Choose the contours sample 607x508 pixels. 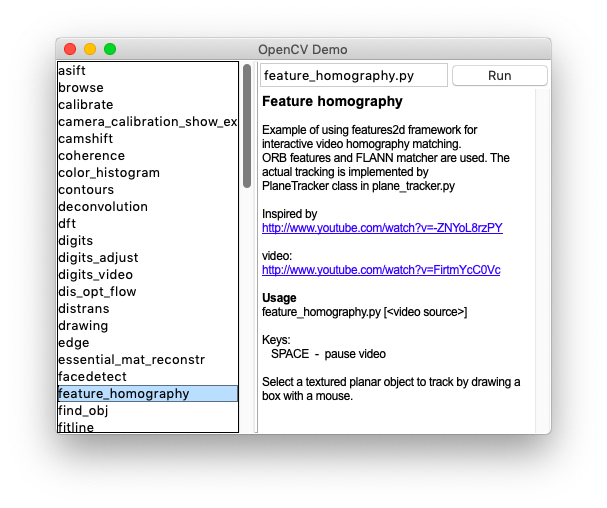148,190
